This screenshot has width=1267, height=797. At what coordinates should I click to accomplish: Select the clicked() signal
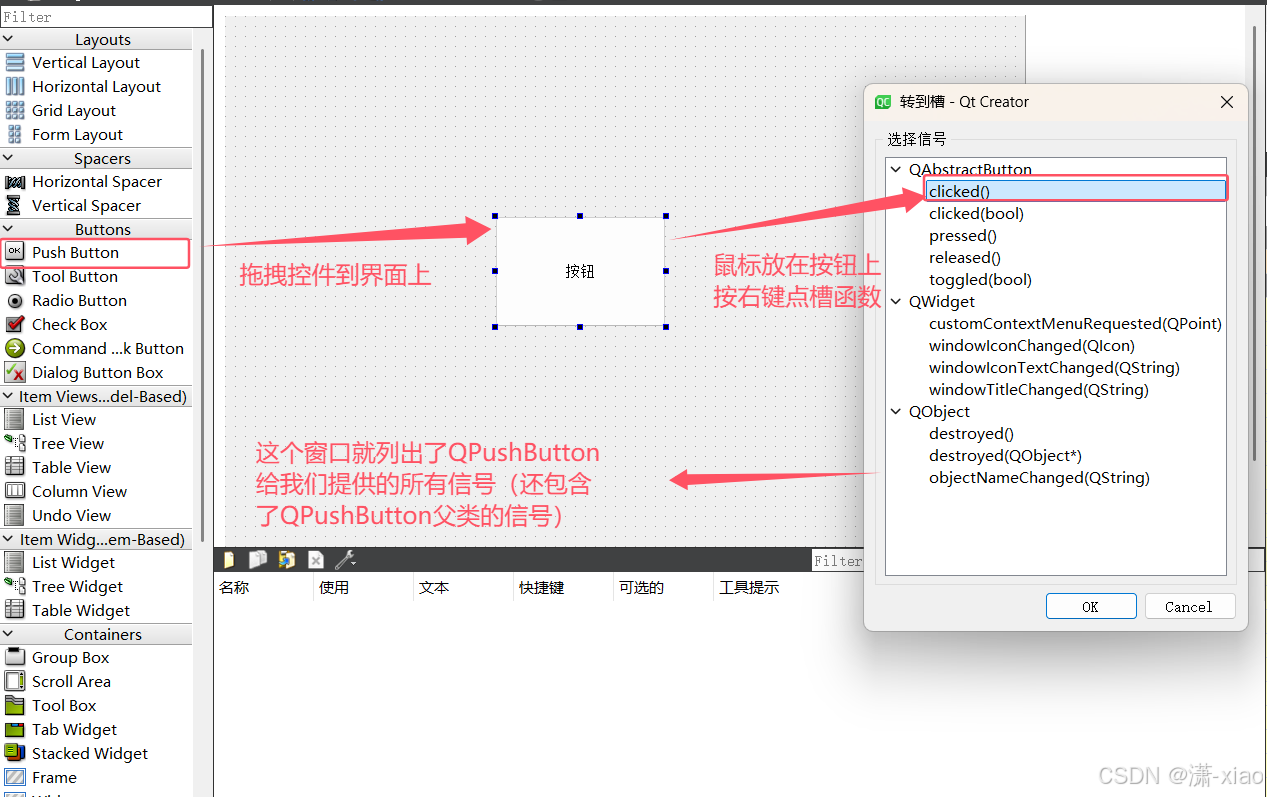click(1075, 191)
